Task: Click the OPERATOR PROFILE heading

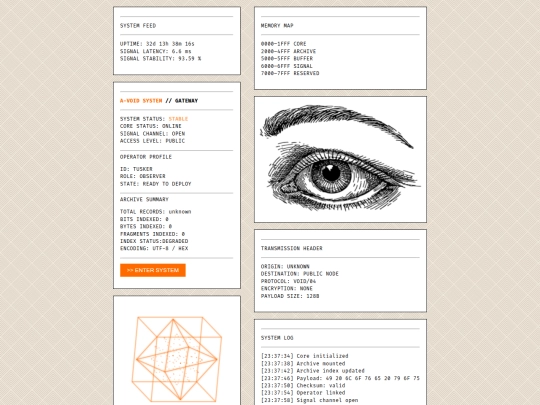Action: pyautogui.click(x=146, y=157)
